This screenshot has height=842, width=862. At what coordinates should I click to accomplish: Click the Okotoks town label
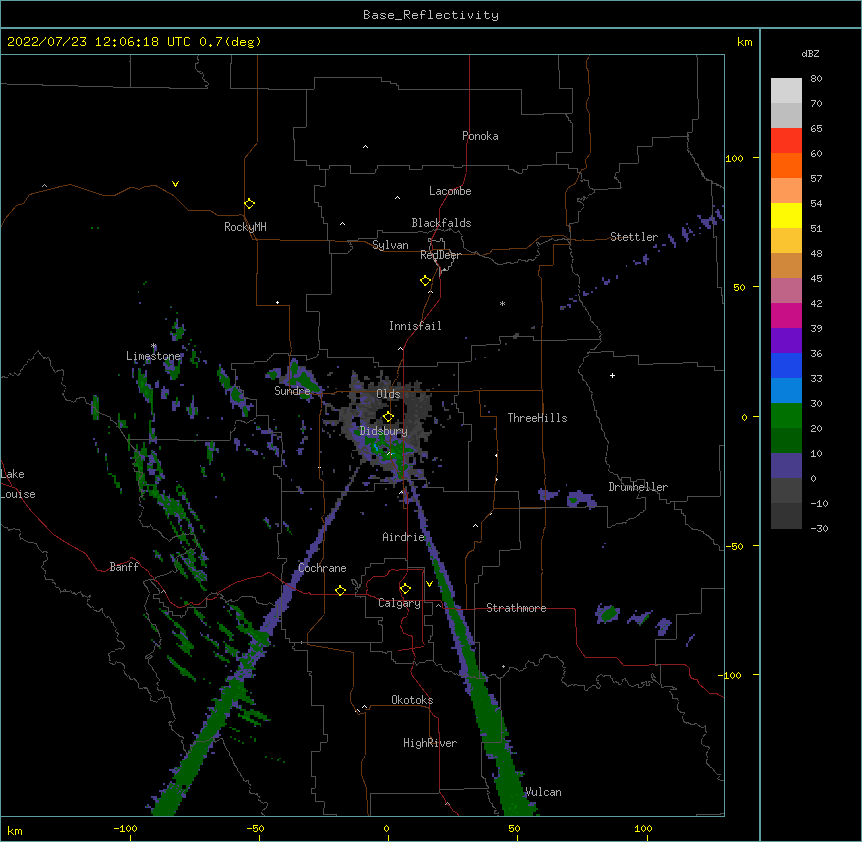tap(412, 700)
